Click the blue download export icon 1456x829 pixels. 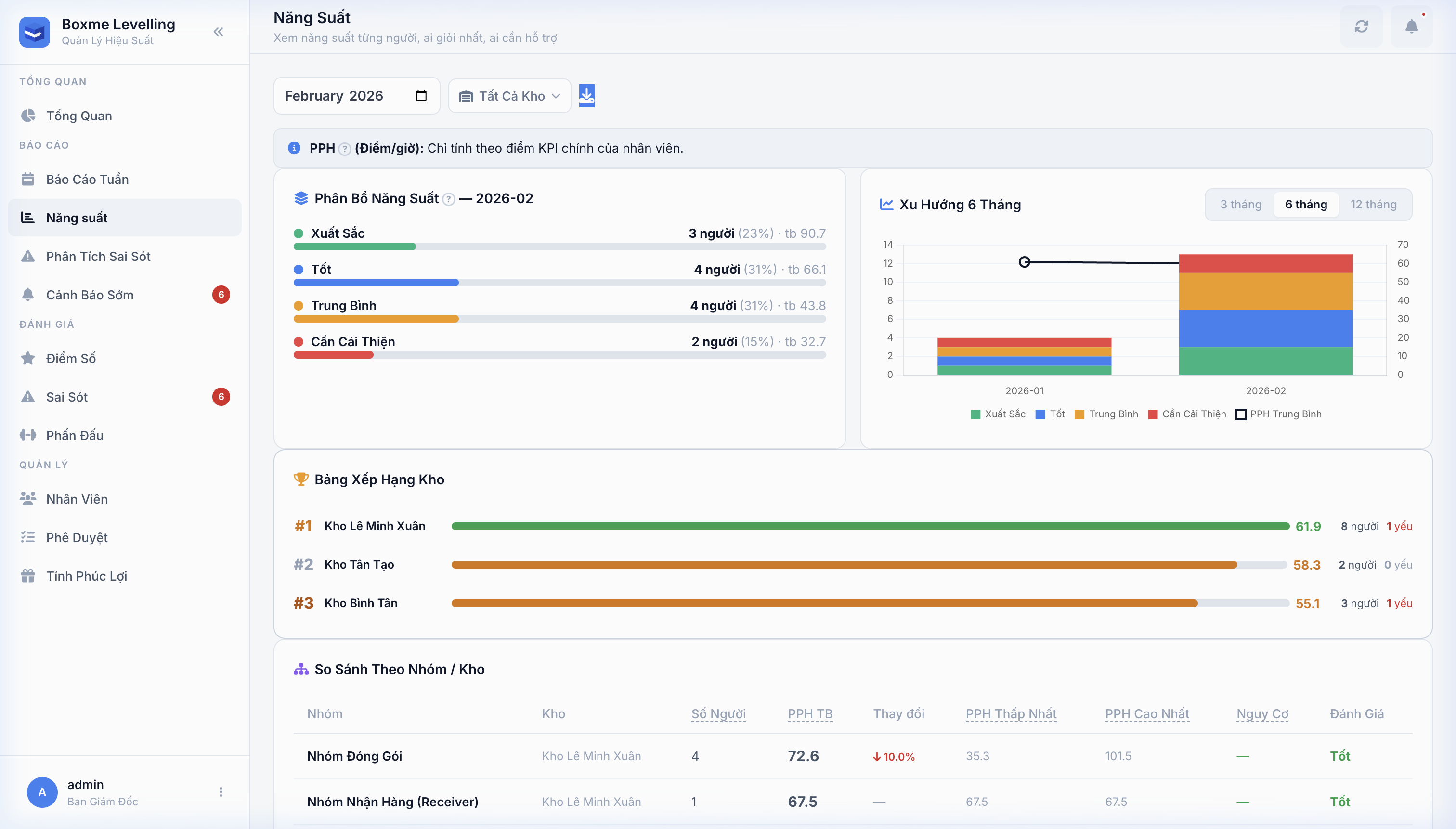pos(586,96)
